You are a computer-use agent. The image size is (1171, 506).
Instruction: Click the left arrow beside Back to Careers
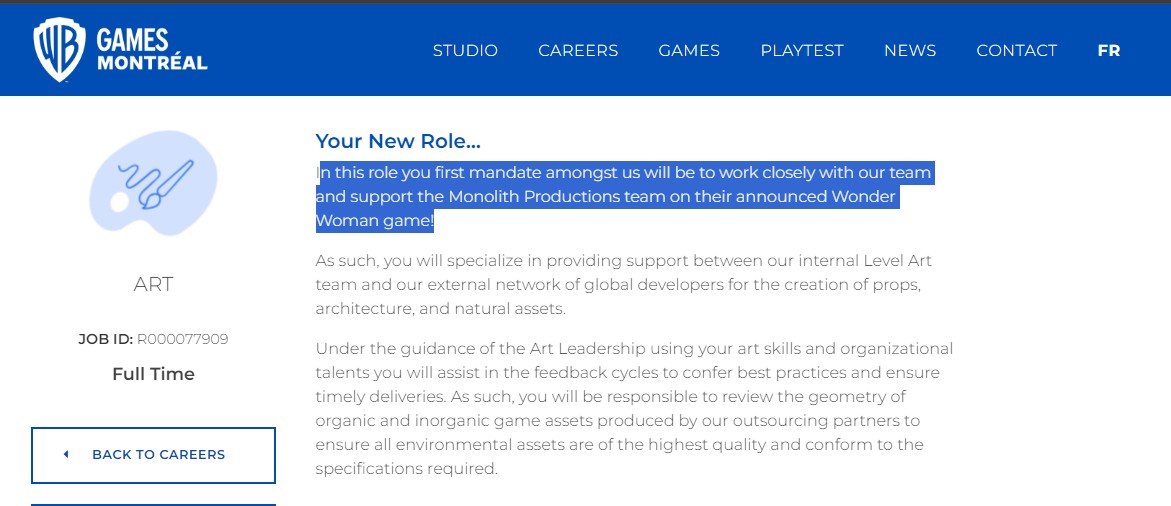tap(66, 454)
